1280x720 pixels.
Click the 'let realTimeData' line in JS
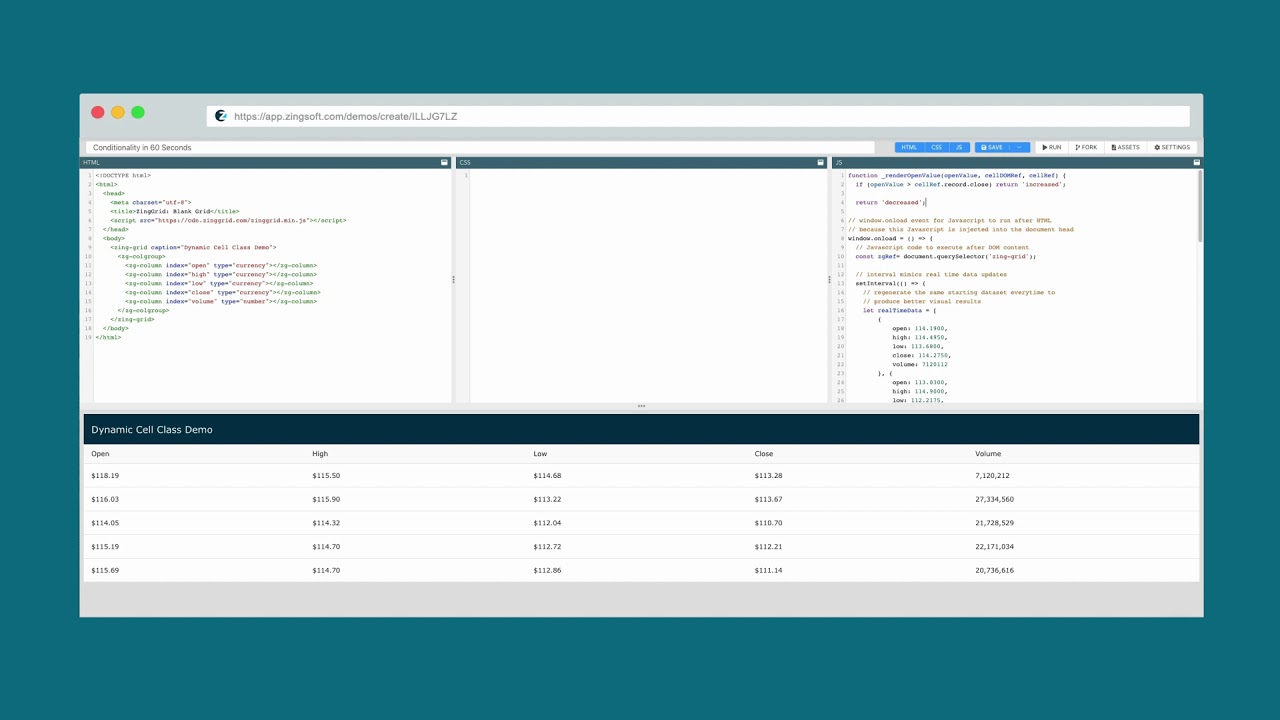[x=899, y=310]
